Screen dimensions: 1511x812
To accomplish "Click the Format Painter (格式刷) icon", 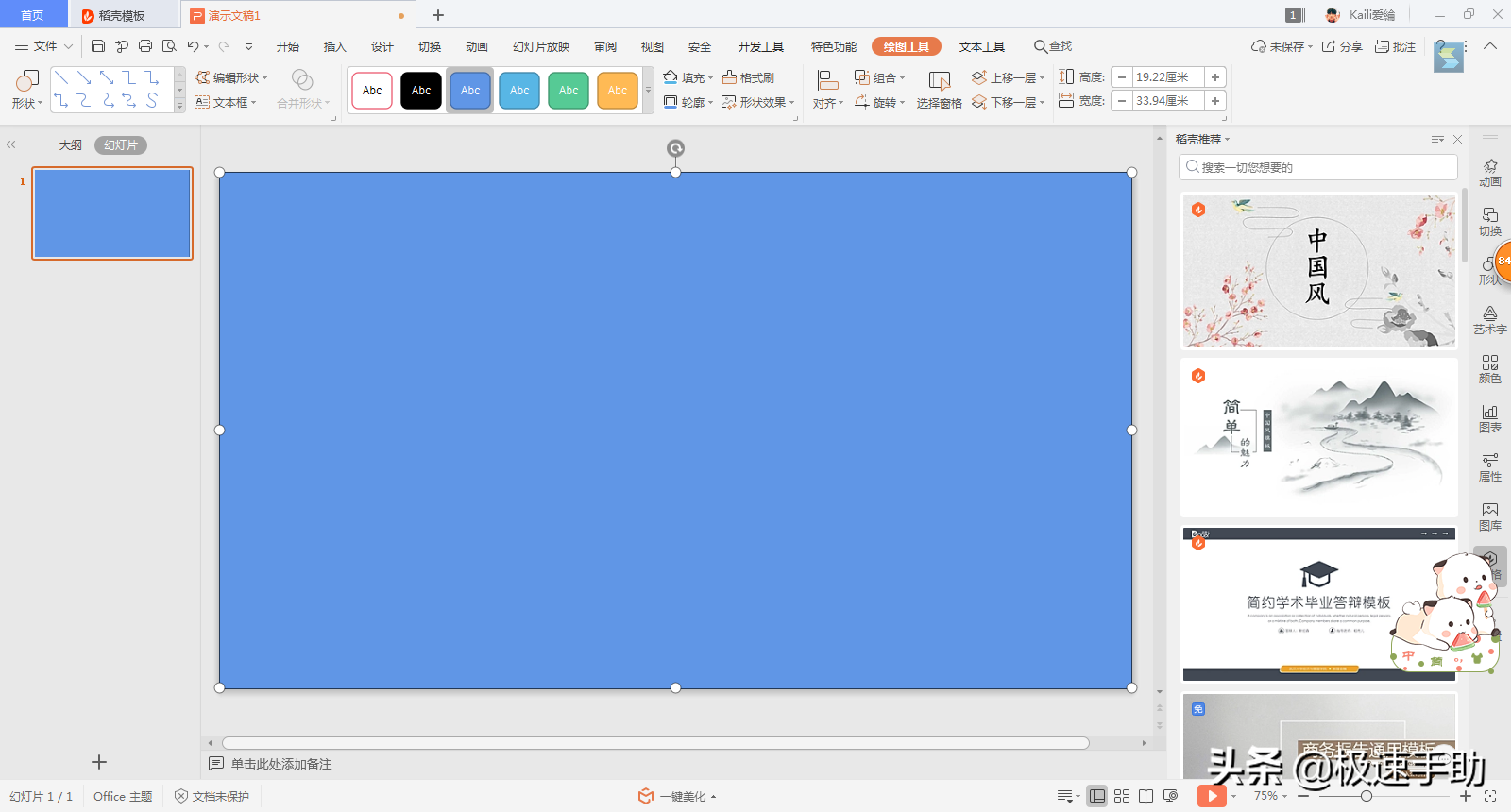I will (x=748, y=77).
